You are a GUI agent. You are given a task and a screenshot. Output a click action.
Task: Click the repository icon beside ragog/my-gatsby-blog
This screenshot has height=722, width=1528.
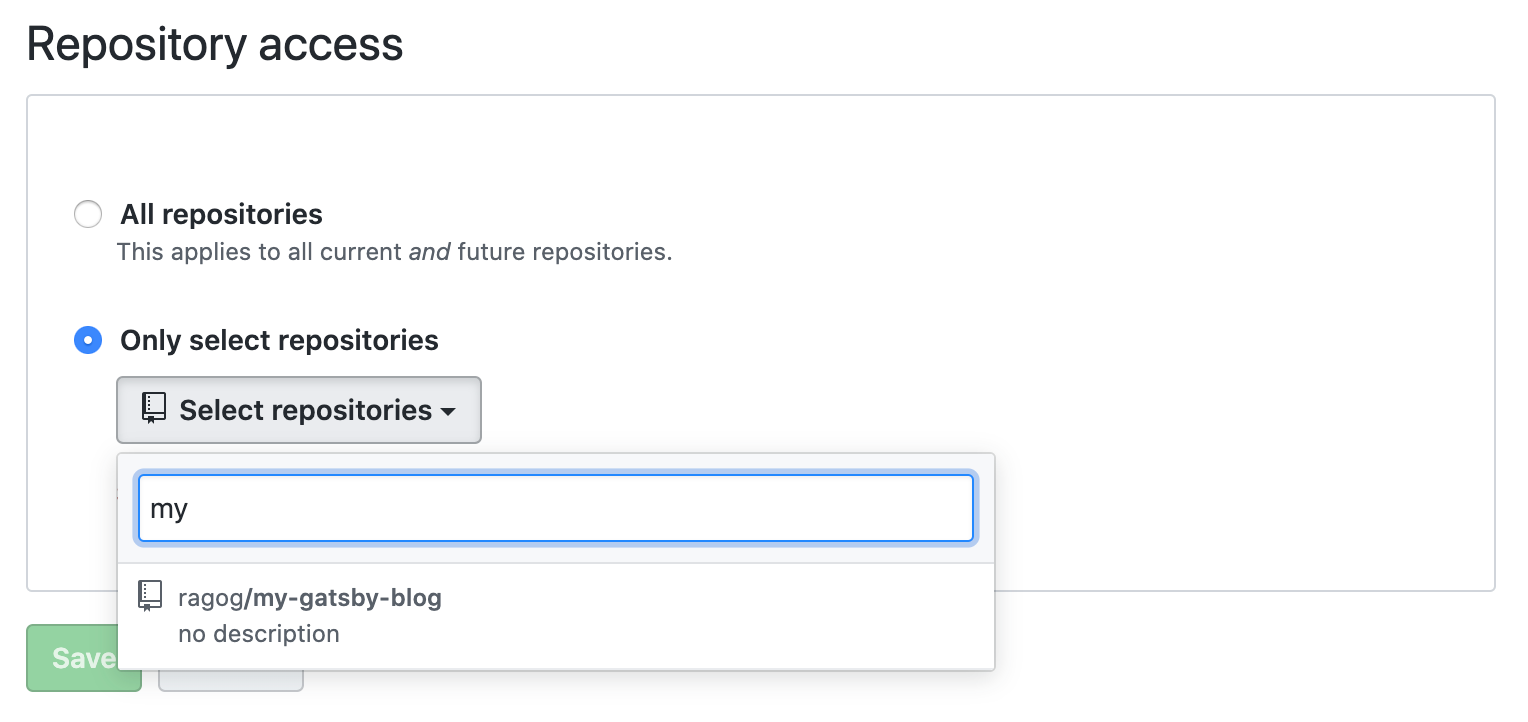tap(150, 595)
